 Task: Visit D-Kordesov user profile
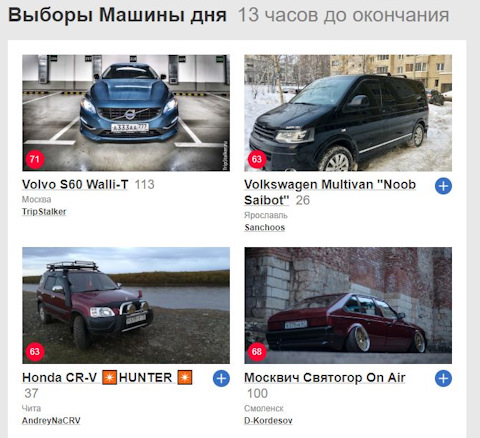point(268,421)
